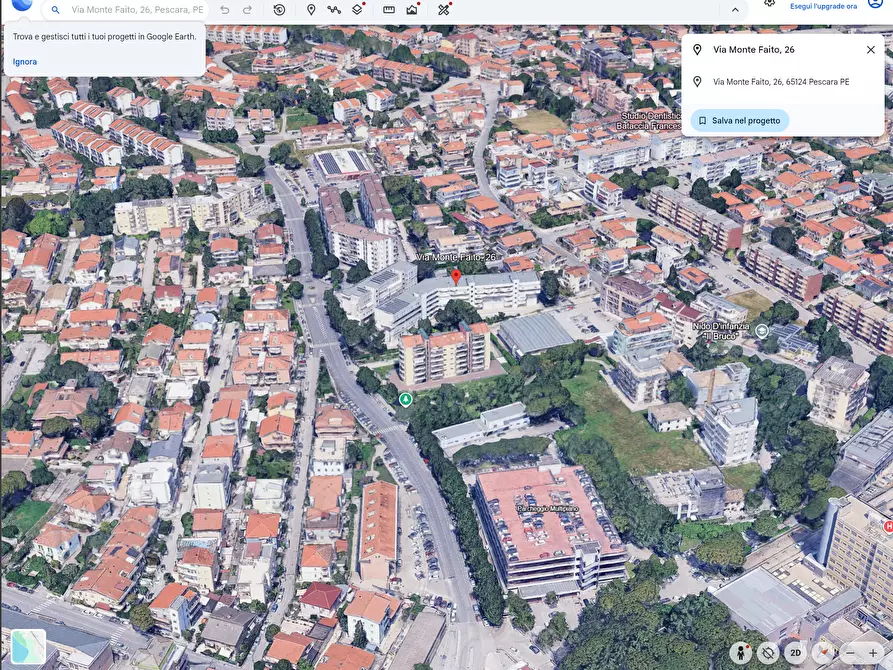Select the draw path tool
The height and width of the screenshot is (670, 893).
335,8
